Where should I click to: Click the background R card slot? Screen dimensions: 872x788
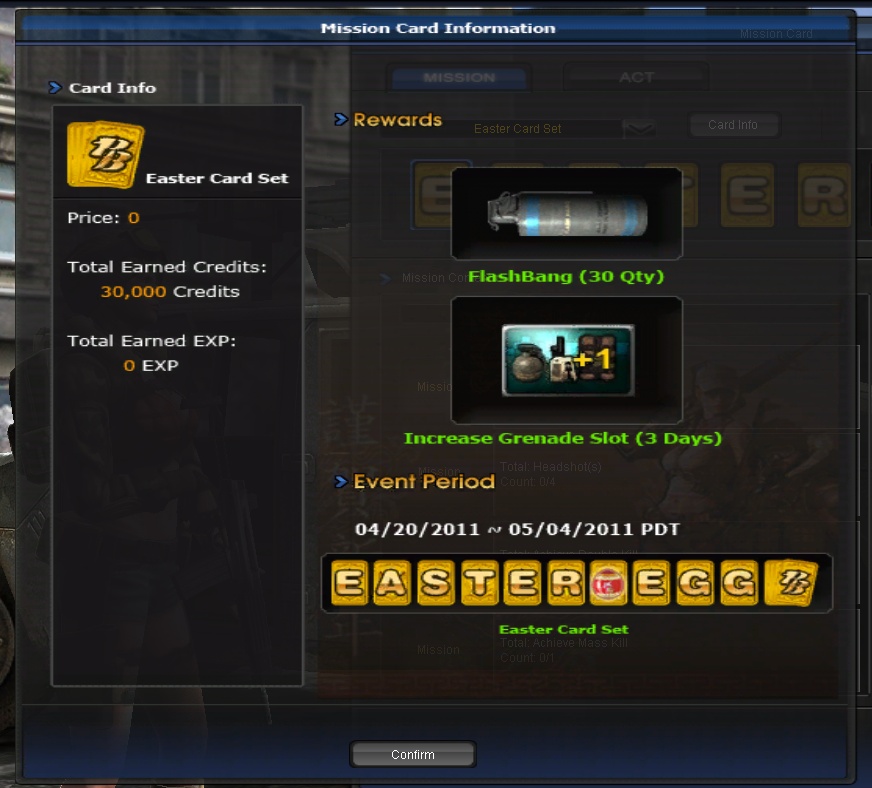point(824,195)
